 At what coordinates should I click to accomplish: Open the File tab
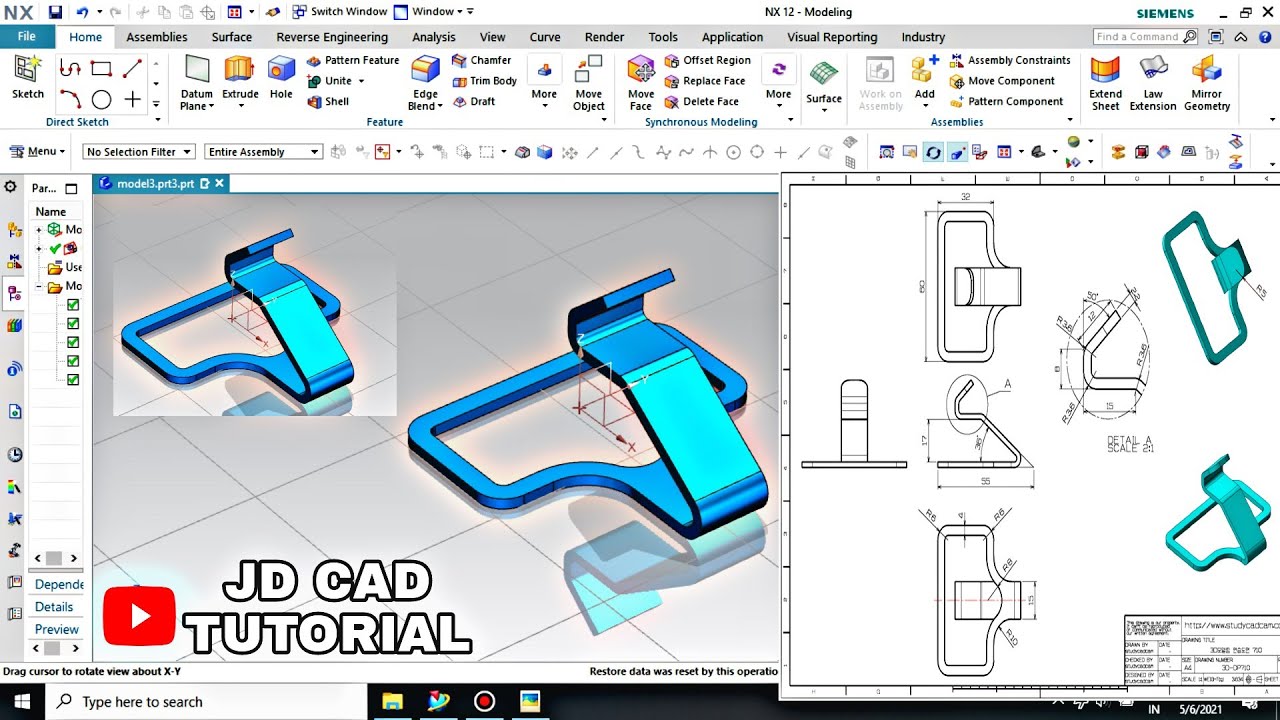27,37
